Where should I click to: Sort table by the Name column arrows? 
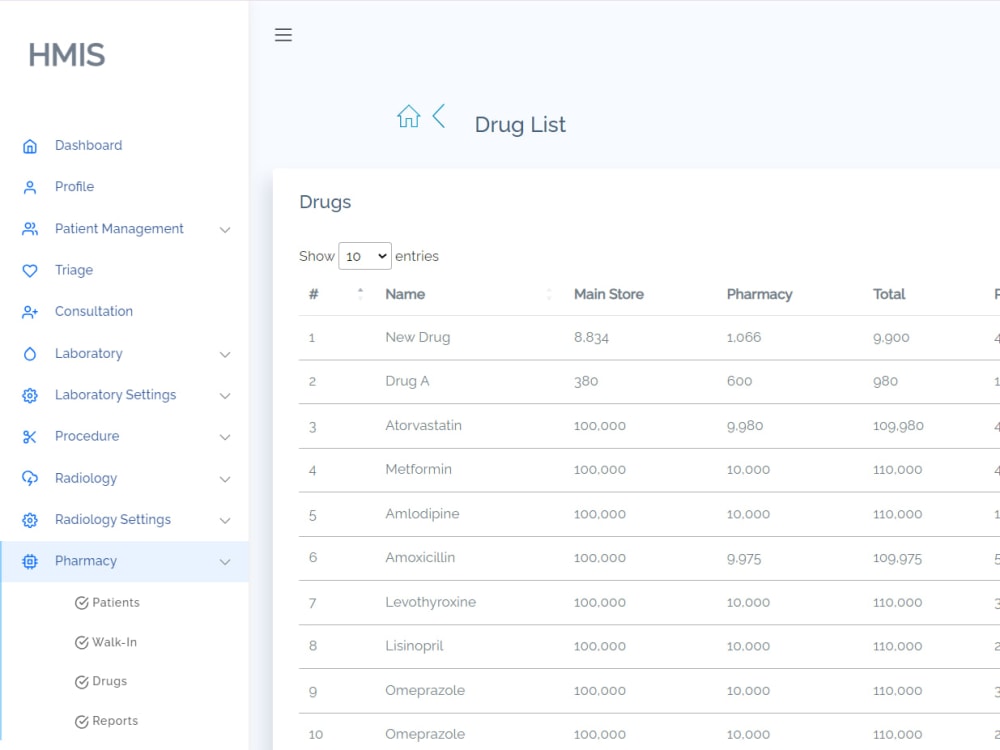tap(549, 294)
